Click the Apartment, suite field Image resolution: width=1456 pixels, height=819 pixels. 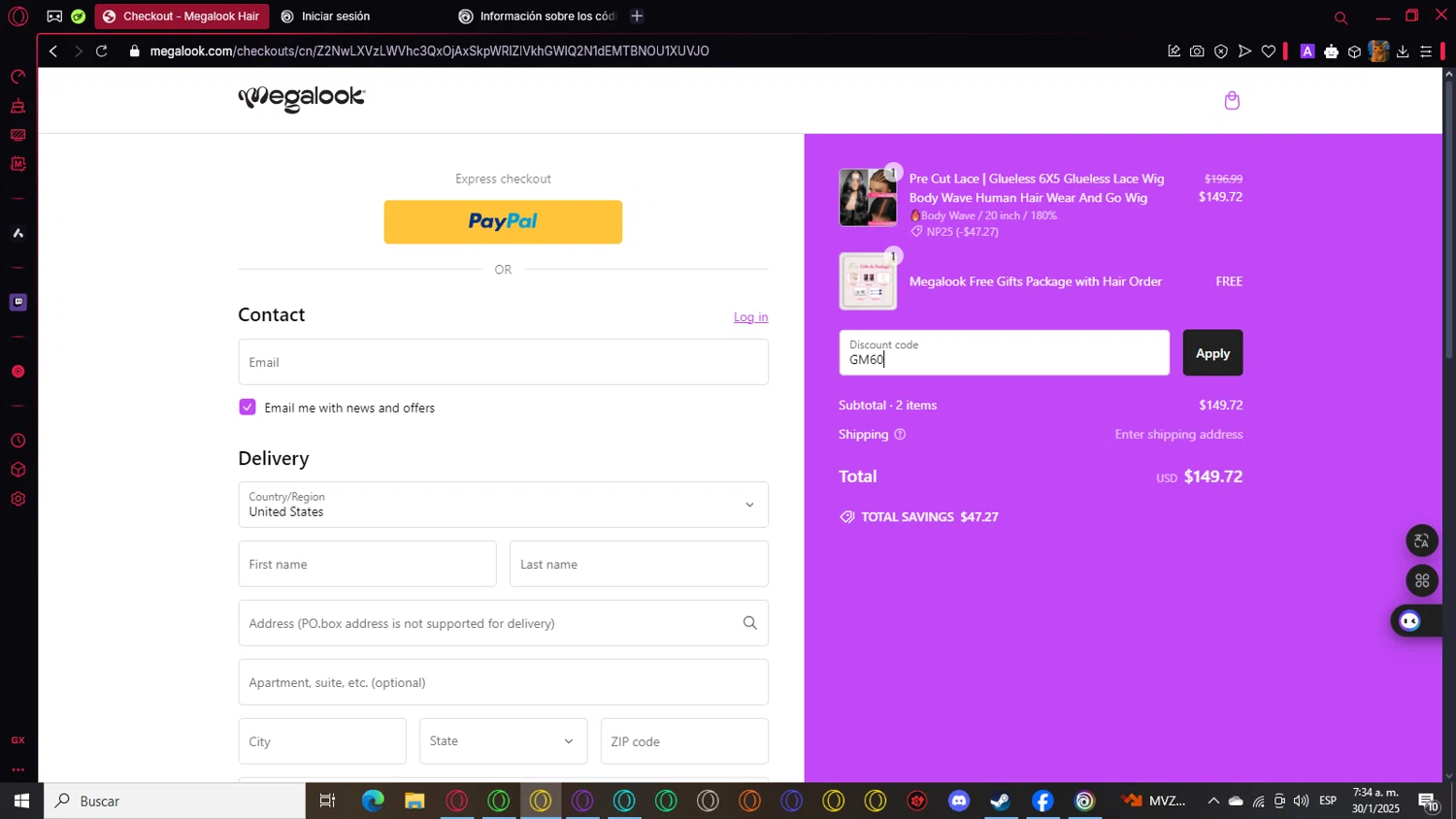pyautogui.click(x=503, y=682)
